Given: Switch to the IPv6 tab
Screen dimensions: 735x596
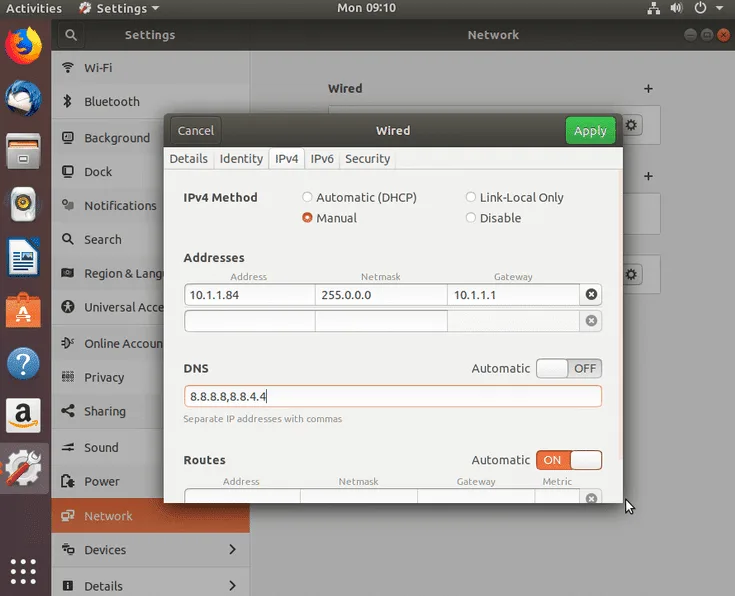Looking at the screenshot, I should [322, 158].
